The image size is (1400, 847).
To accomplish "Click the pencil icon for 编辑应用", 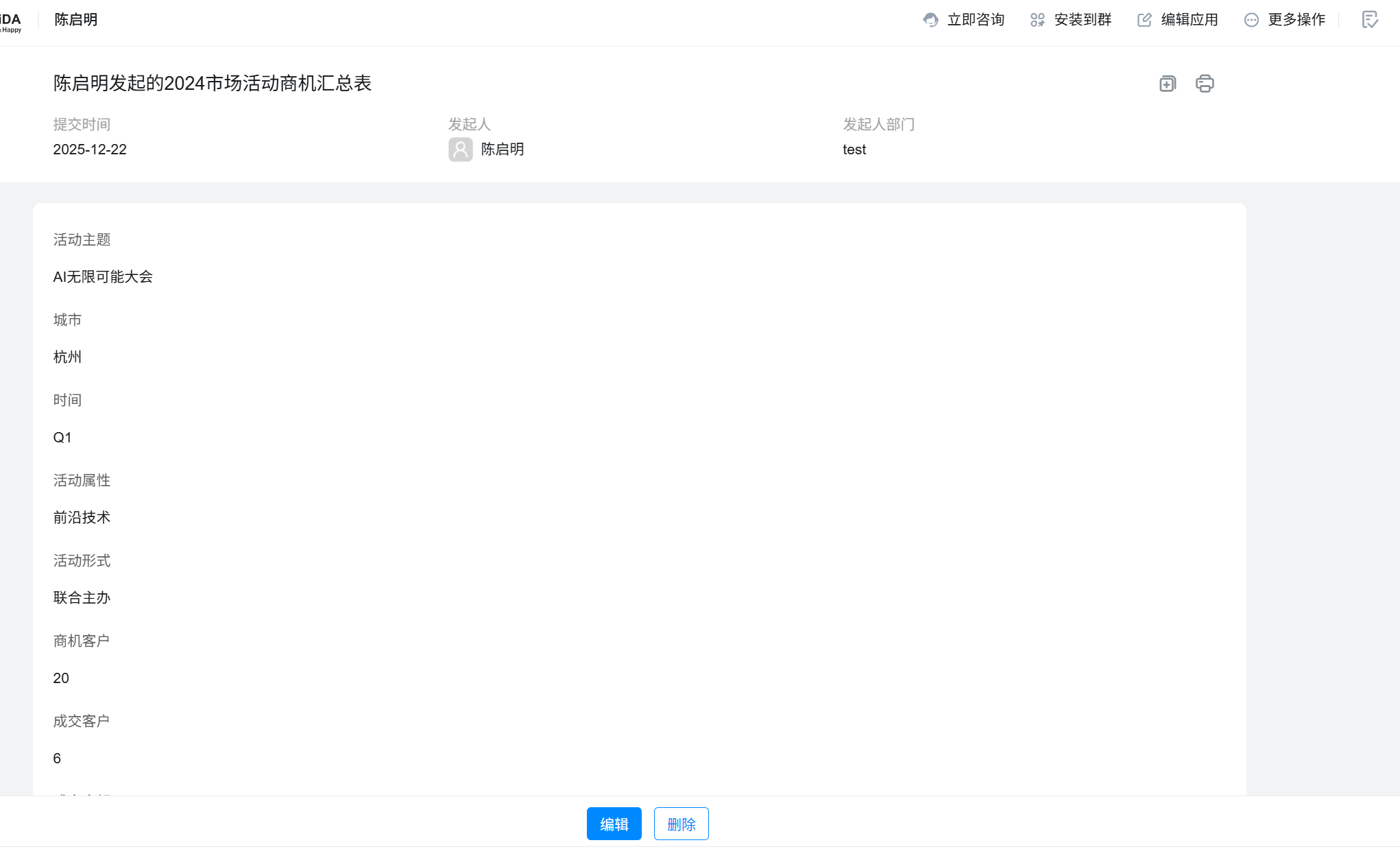I will pyautogui.click(x=1144, y=20).
